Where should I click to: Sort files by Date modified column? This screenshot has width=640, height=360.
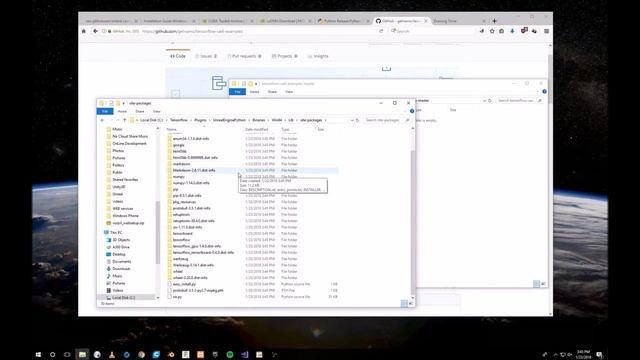pos(257,129)
